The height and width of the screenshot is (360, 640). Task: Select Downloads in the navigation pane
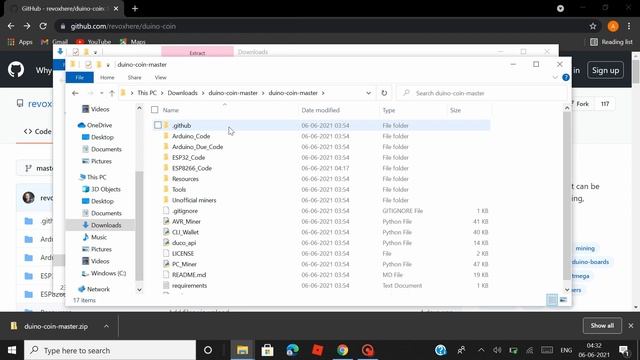click(x=106, y=225)
